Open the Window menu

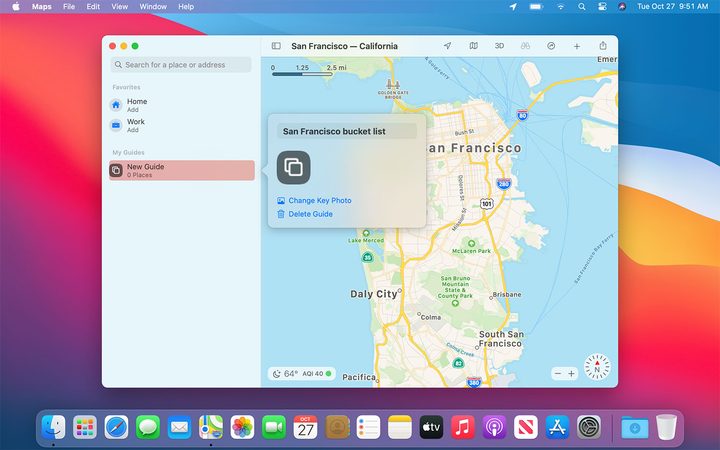153,6
